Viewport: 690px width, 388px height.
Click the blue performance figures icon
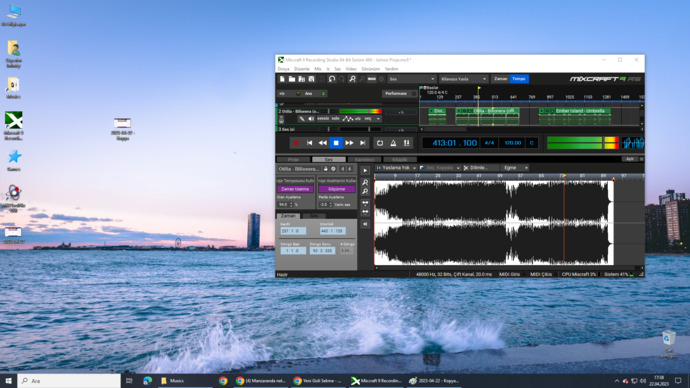pos(633,143)
